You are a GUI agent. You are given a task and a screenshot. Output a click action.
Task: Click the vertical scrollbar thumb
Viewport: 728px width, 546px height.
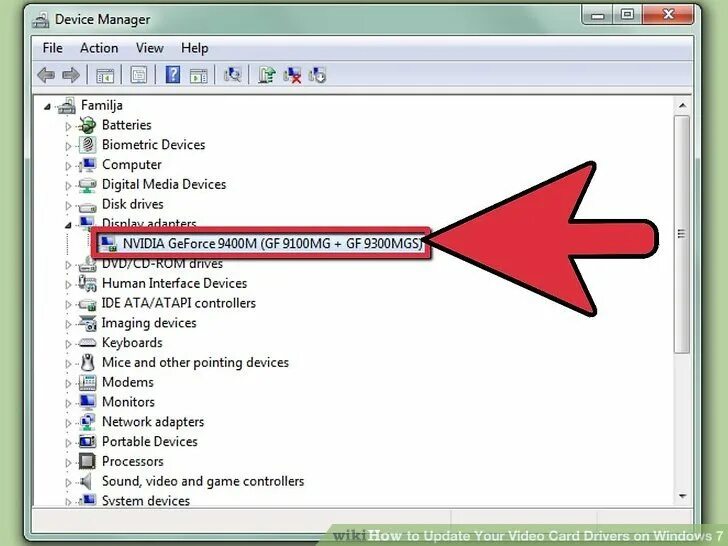point(682,234)
